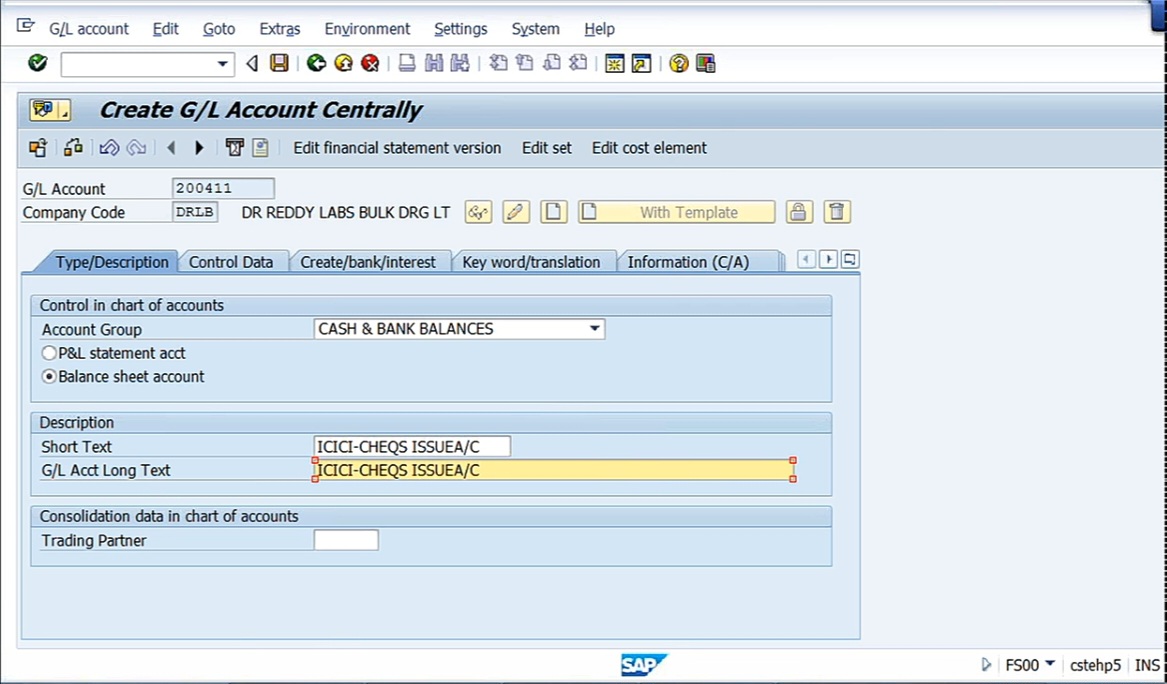Save the G/L account with floppy disk icon
The height and width of the screenshot is (684, 1167).
(x=279, y=63)
